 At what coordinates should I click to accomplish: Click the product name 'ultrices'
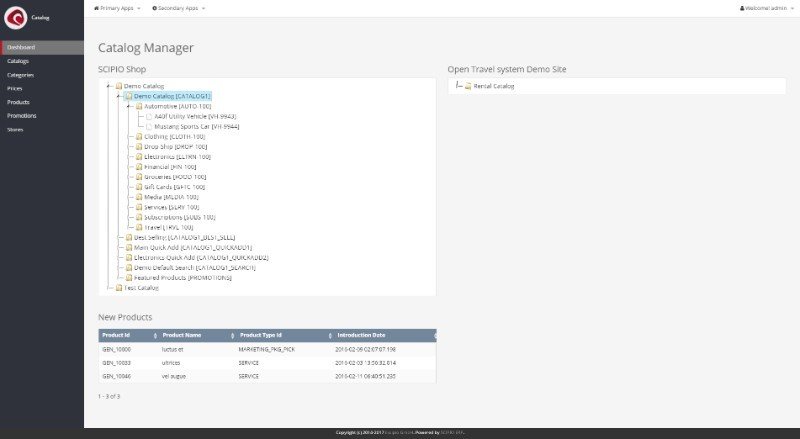pos(171,363)
